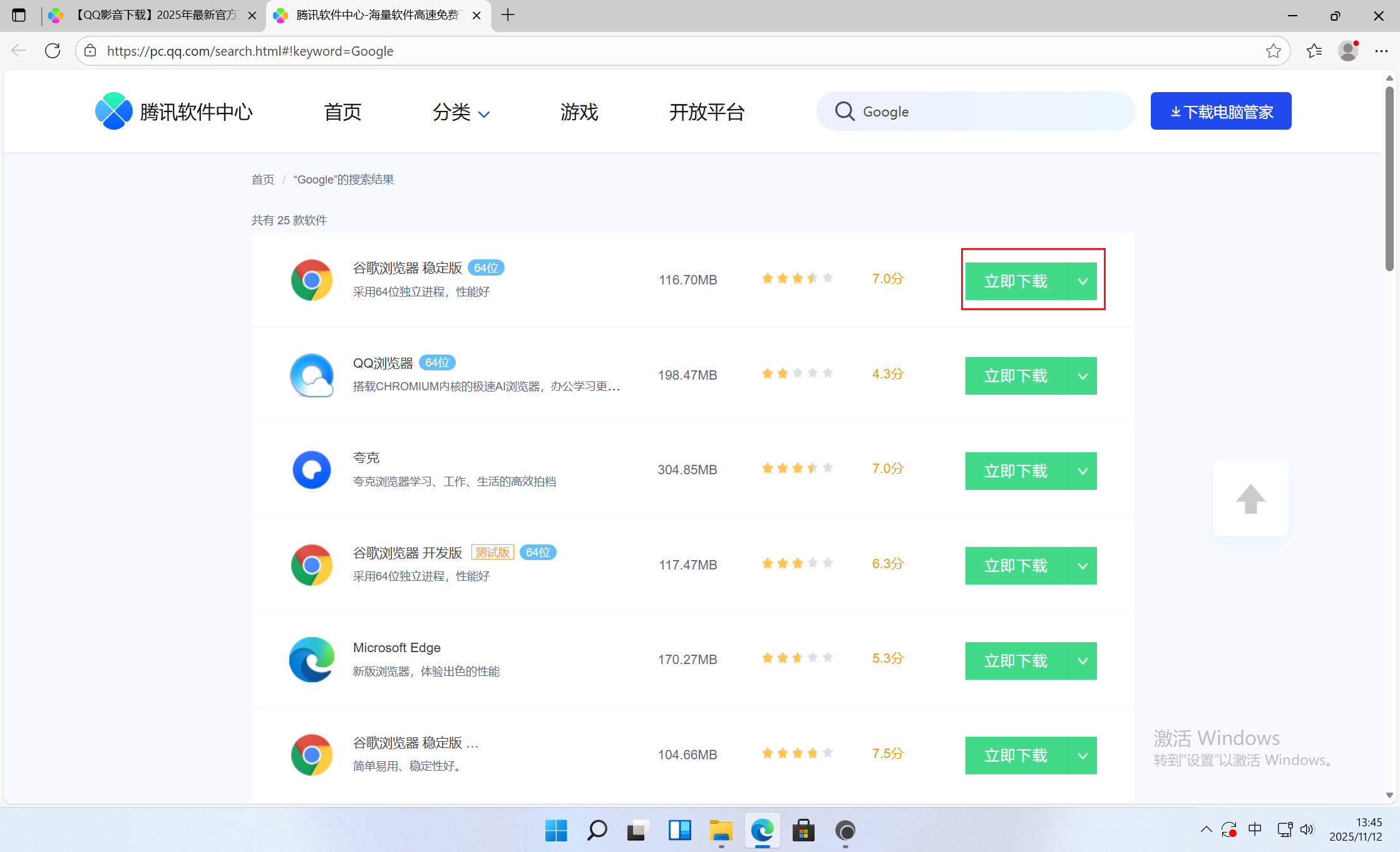This screenshot has width=1400, height=852.
Task: Click the browser refresh icon
Action: (53, 51)
